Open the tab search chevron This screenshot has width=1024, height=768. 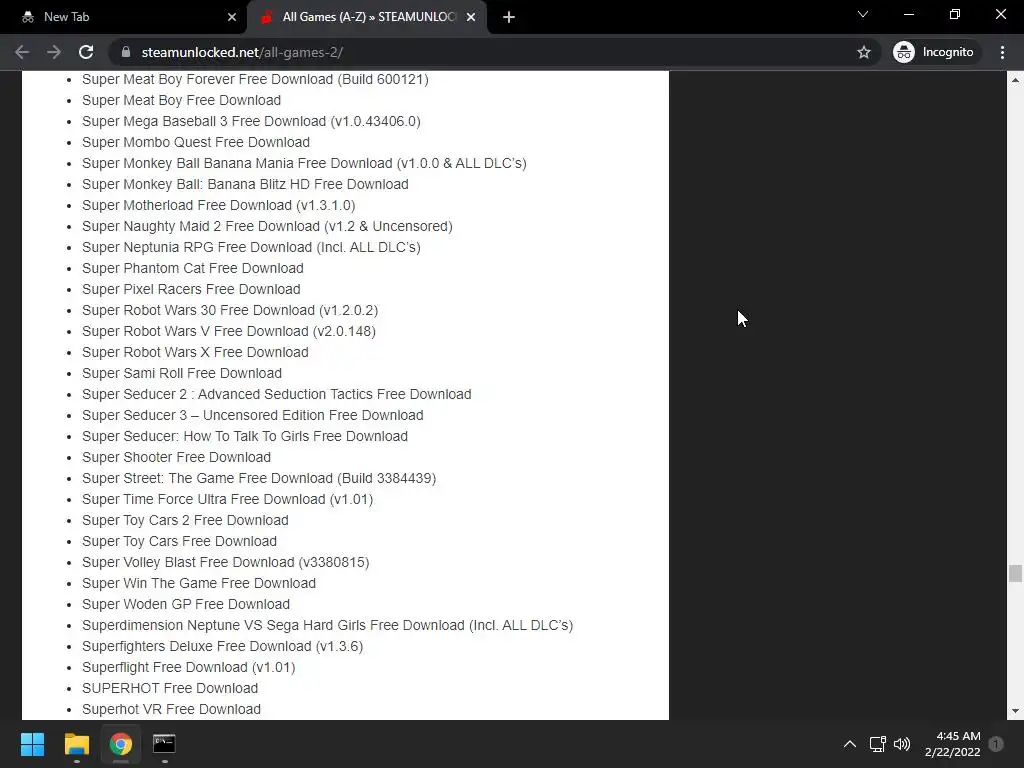coord(863,14)
